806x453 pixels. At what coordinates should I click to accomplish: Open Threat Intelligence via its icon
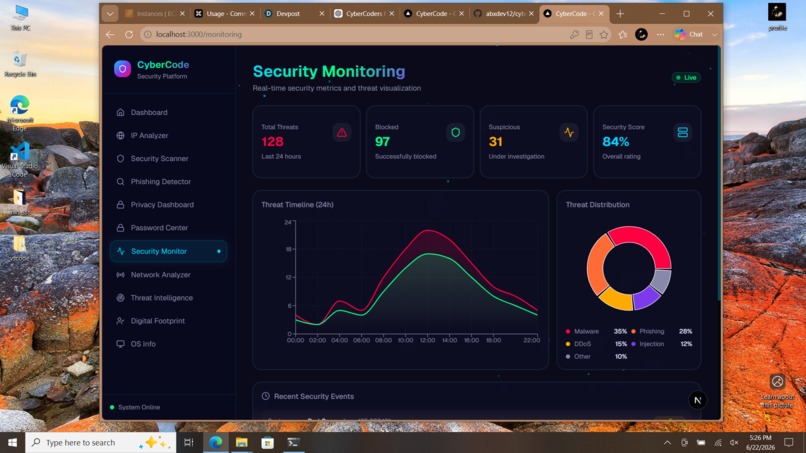(x=120, y=298)
